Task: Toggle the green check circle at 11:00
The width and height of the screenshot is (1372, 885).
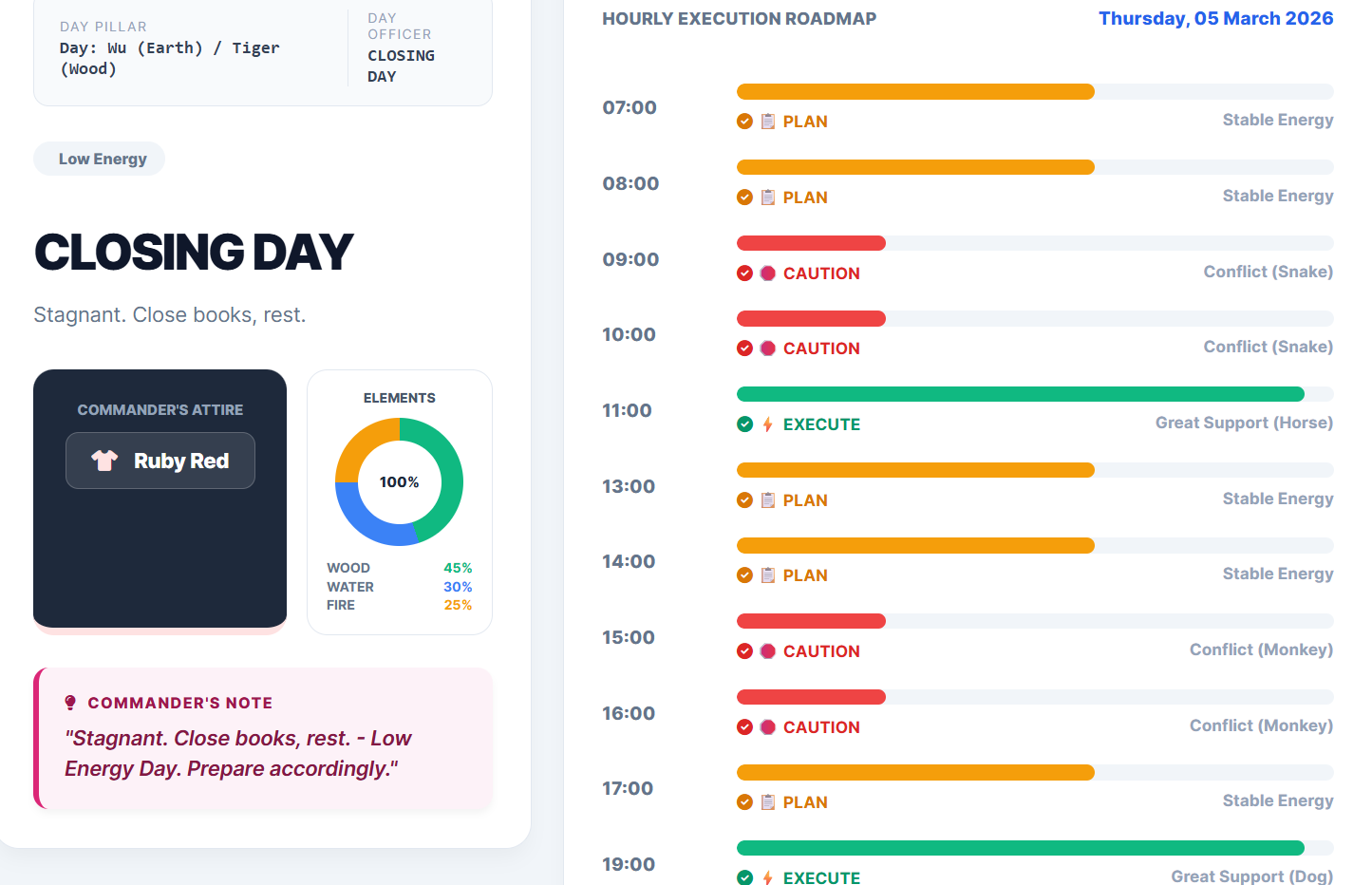Action: [745, 424]
